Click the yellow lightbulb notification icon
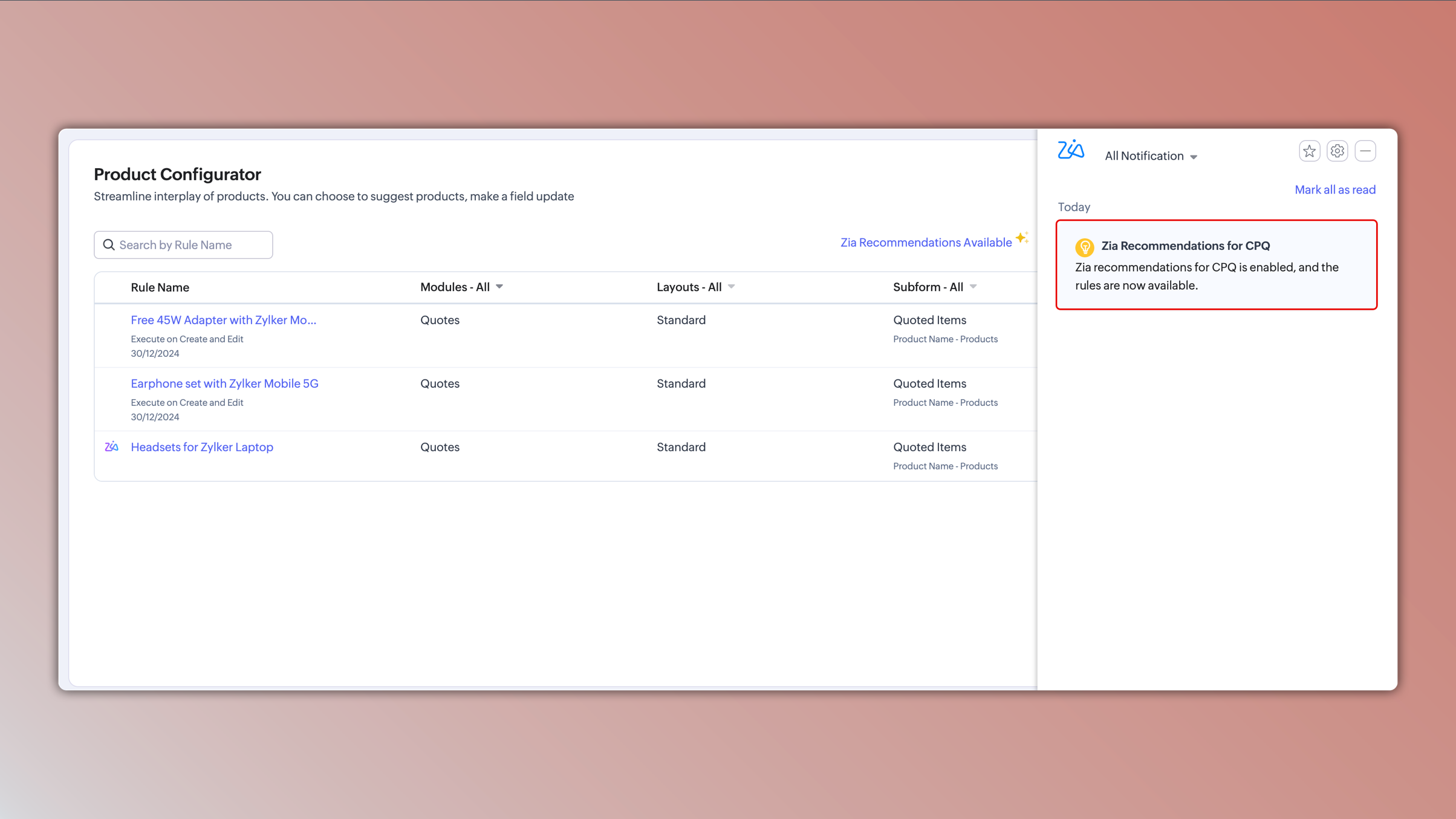Screen dimensions: 1456x819 [x=1084, y=247]
